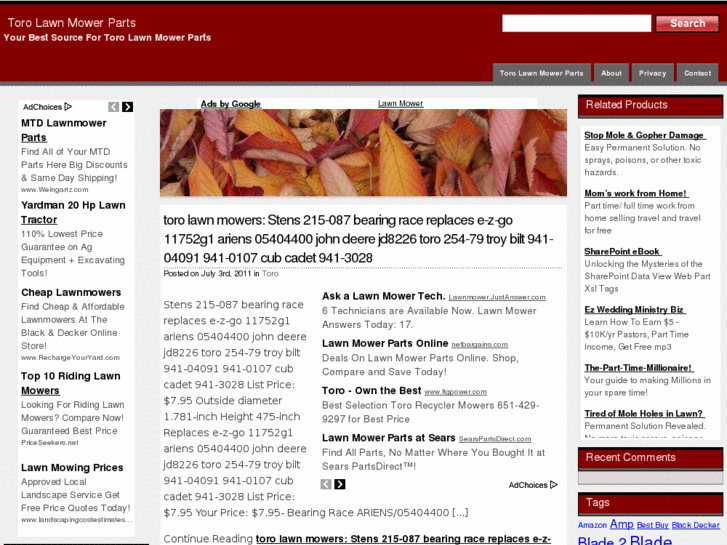Open SharePoint eBook link
The width and height of the screenshot is (727, 545).
click(622, 251)
